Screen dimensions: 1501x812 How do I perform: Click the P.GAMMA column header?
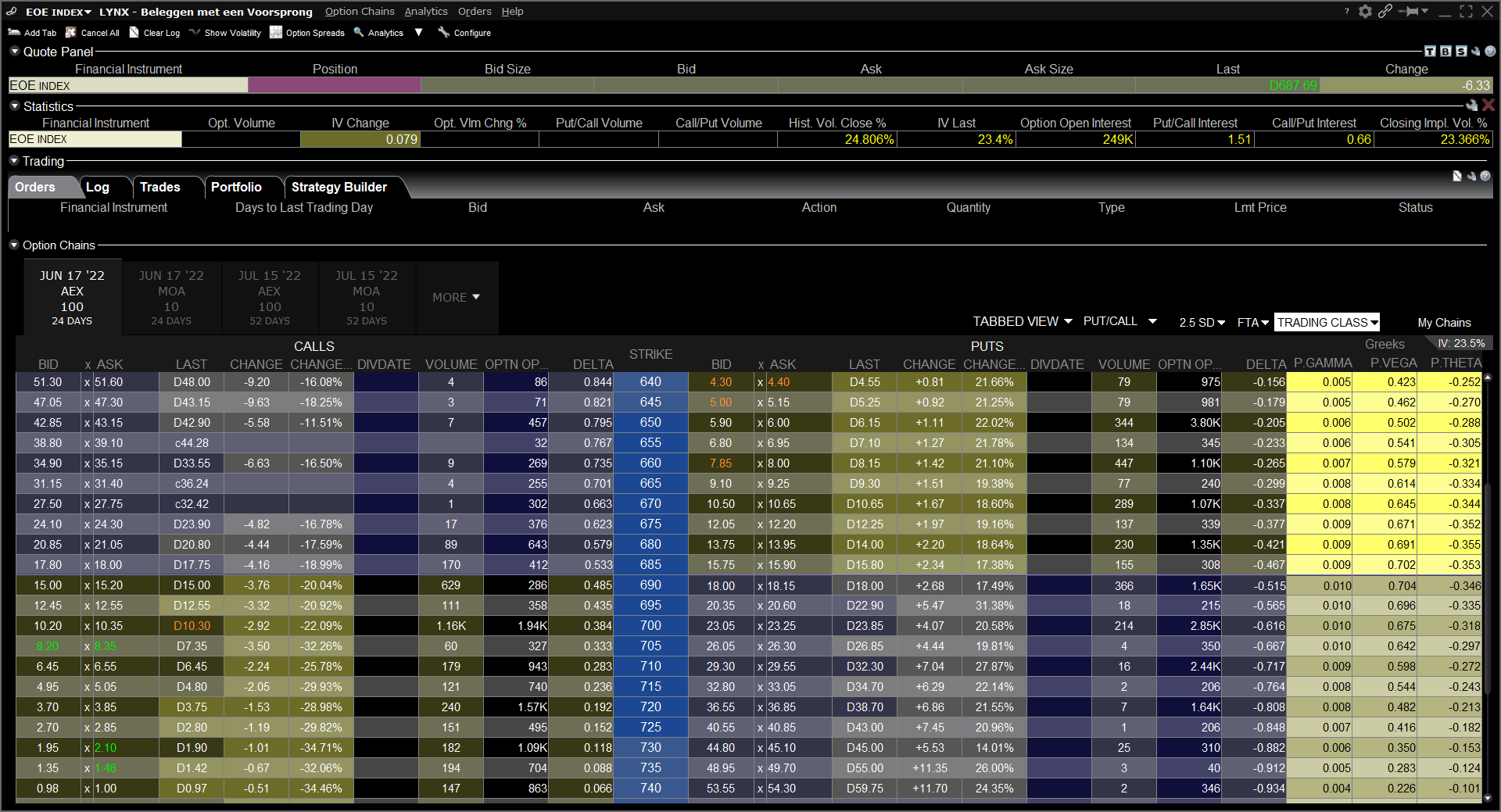[1323, 363]
